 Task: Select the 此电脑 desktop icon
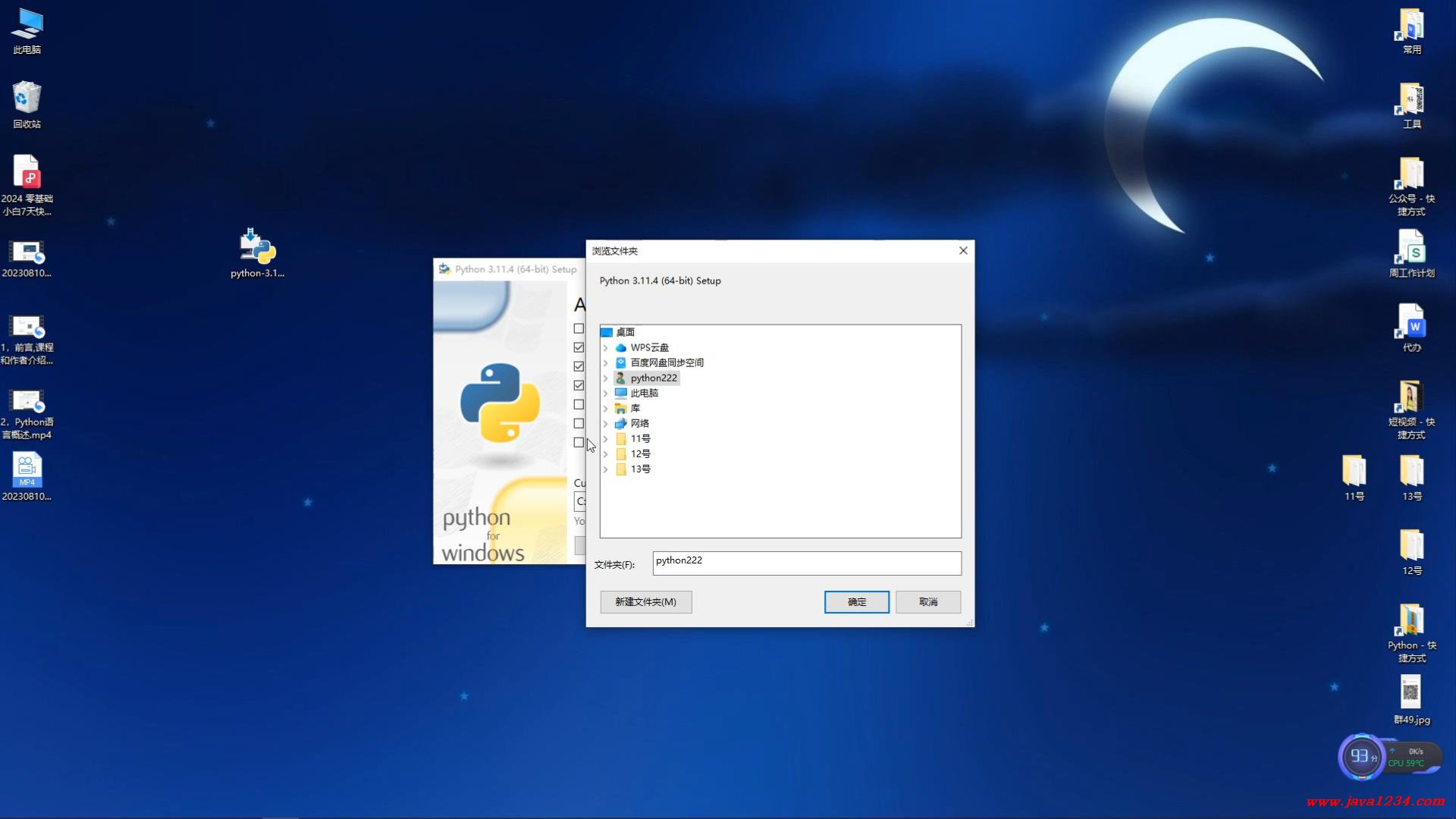27,31
